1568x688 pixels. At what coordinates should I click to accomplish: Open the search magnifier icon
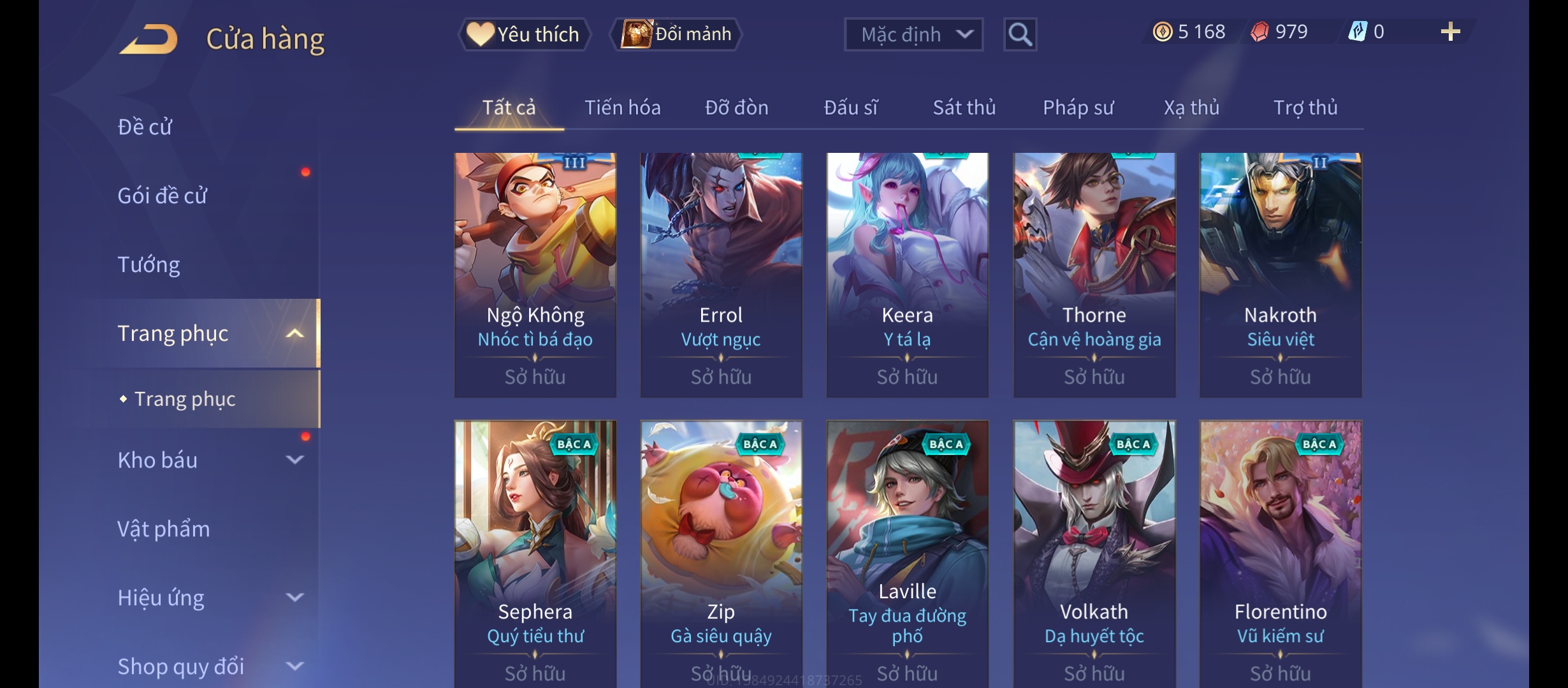(x=1020, y=34)
